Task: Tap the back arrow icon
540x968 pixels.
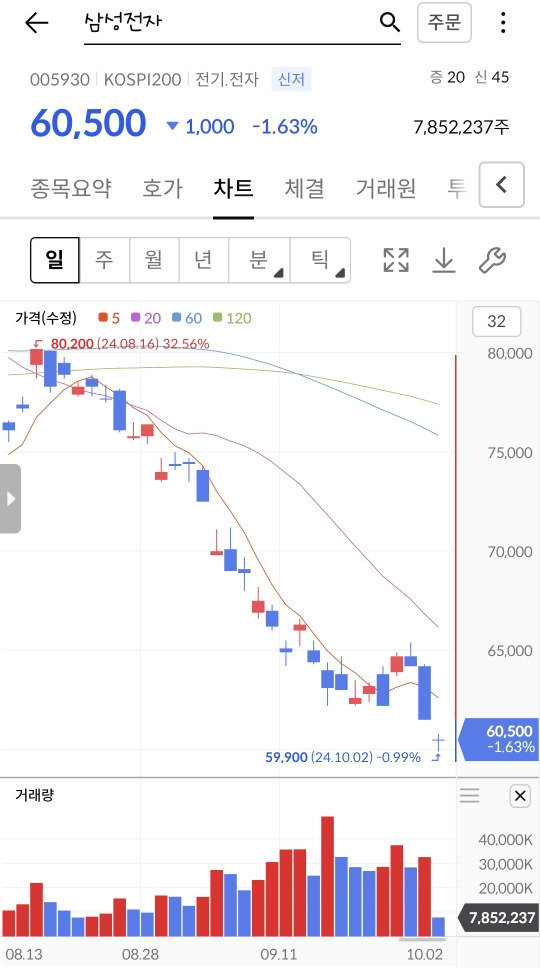Action: pos(36,23)
